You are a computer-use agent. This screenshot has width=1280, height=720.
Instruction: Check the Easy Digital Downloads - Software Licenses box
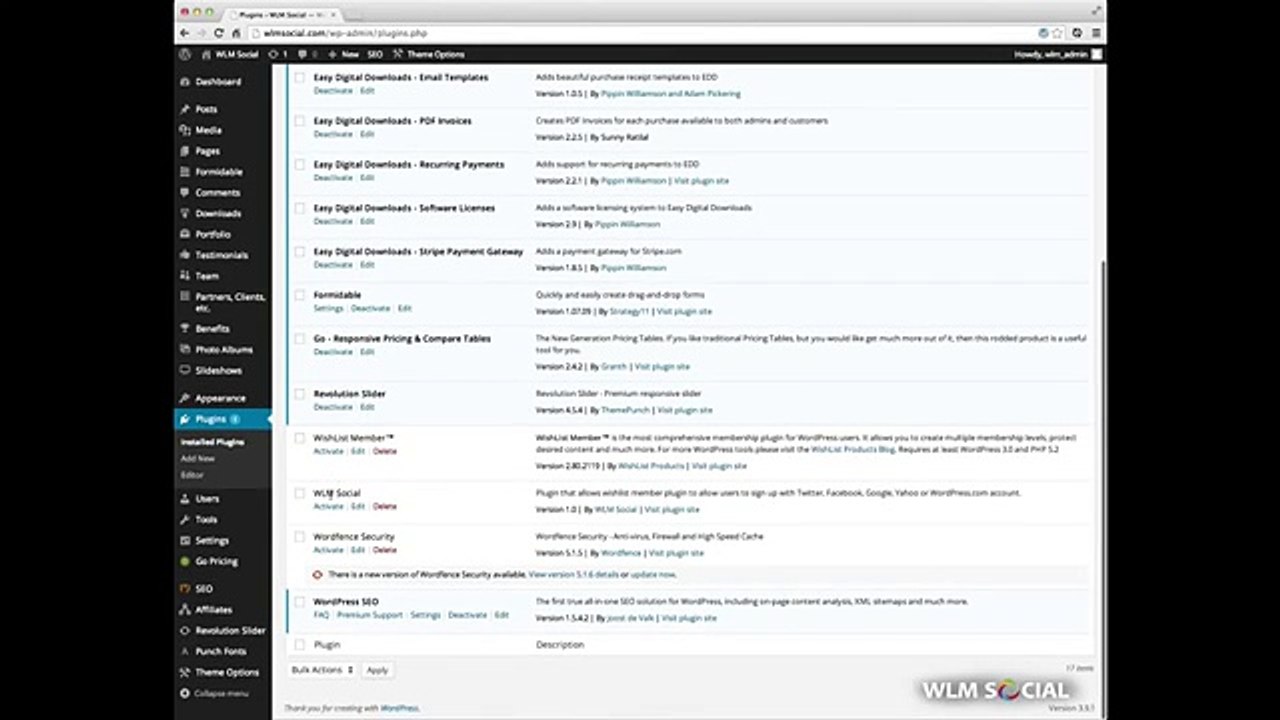pos(299,208)
